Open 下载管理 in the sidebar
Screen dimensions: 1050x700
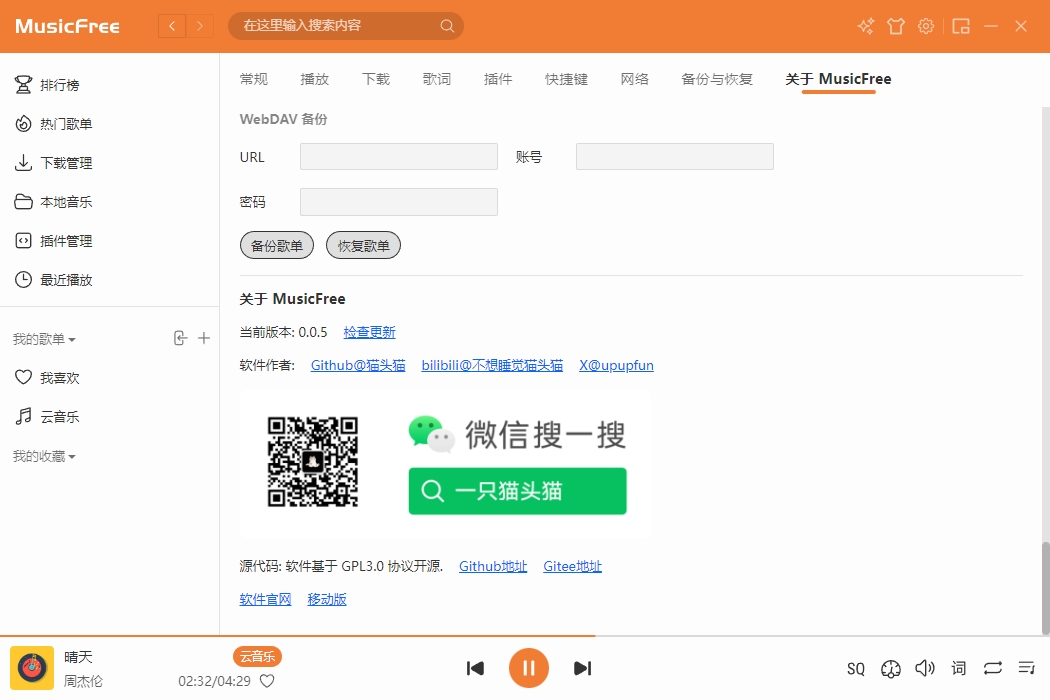[x=66, y=163]
